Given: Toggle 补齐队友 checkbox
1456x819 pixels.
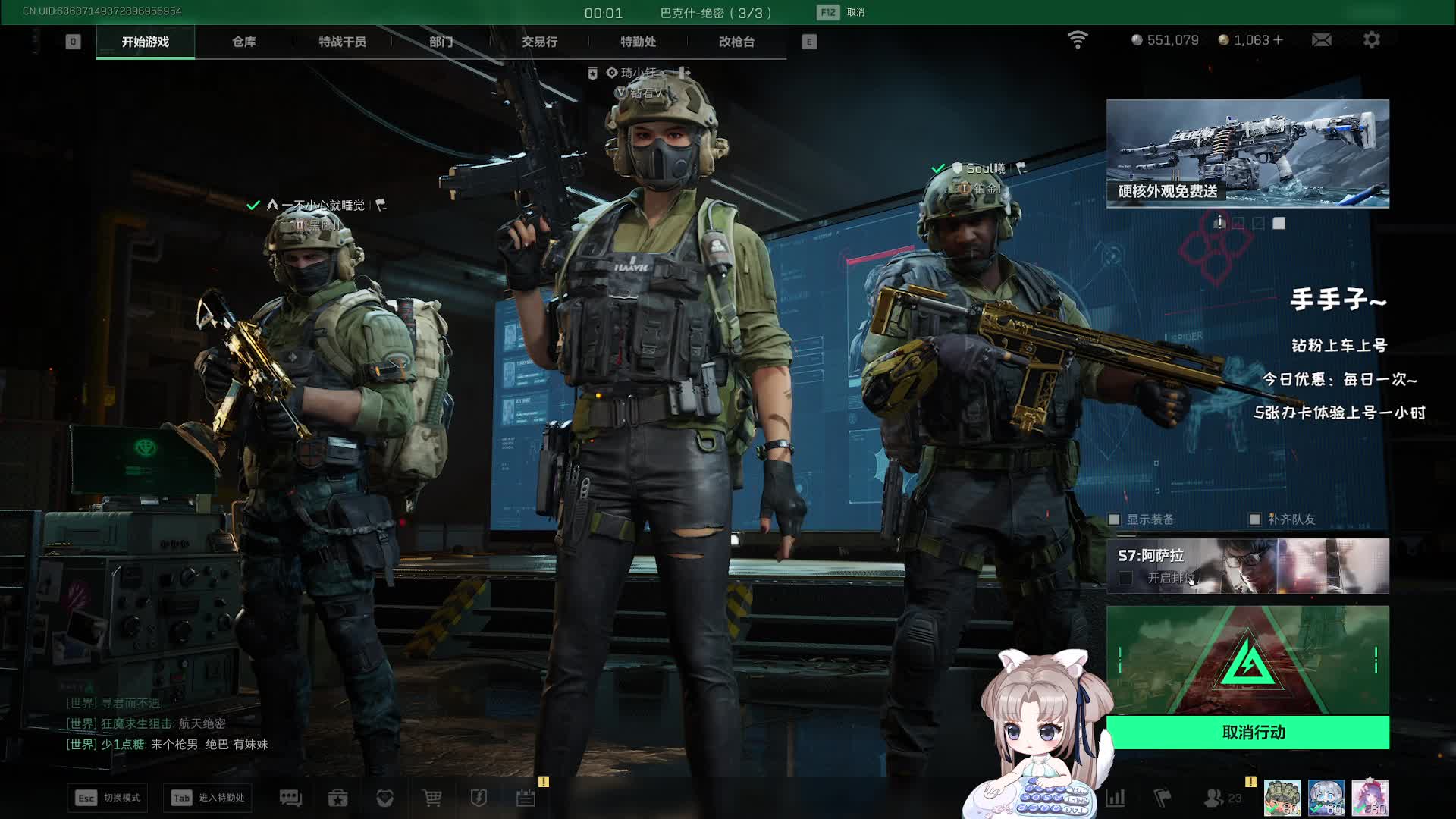Looking at the screenshot, I should pyautogui.click(x=1254, y=519).
